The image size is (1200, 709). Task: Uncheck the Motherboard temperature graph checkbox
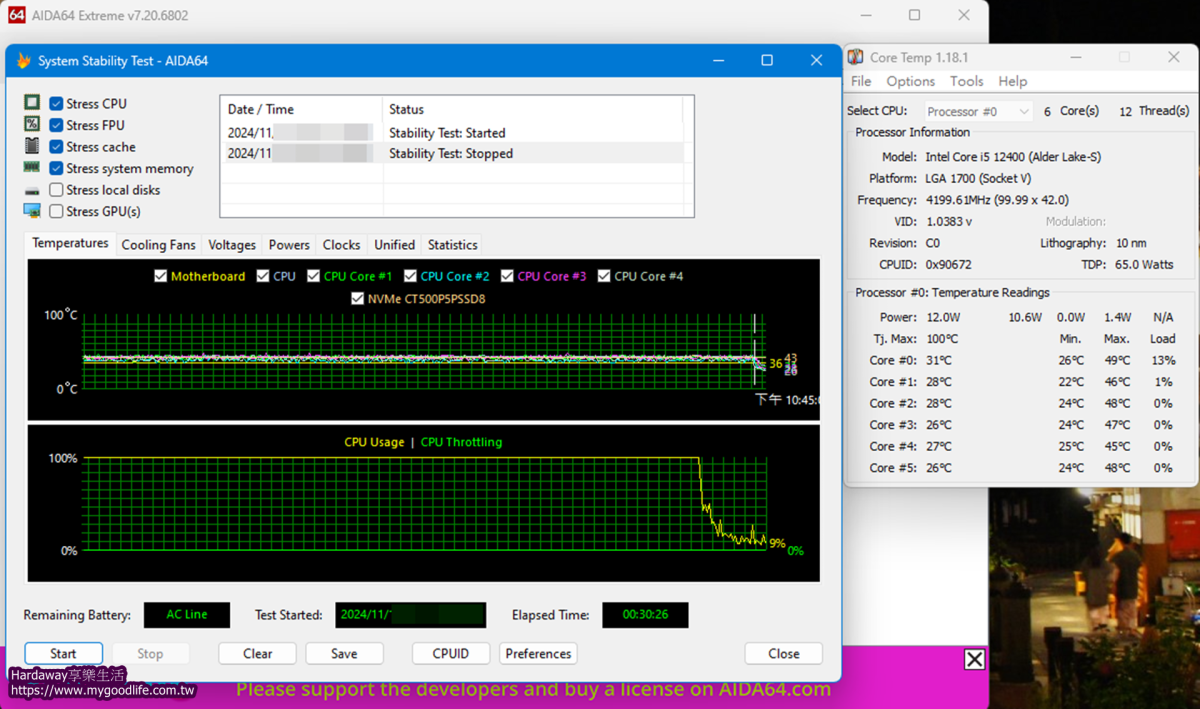[160, 276]
